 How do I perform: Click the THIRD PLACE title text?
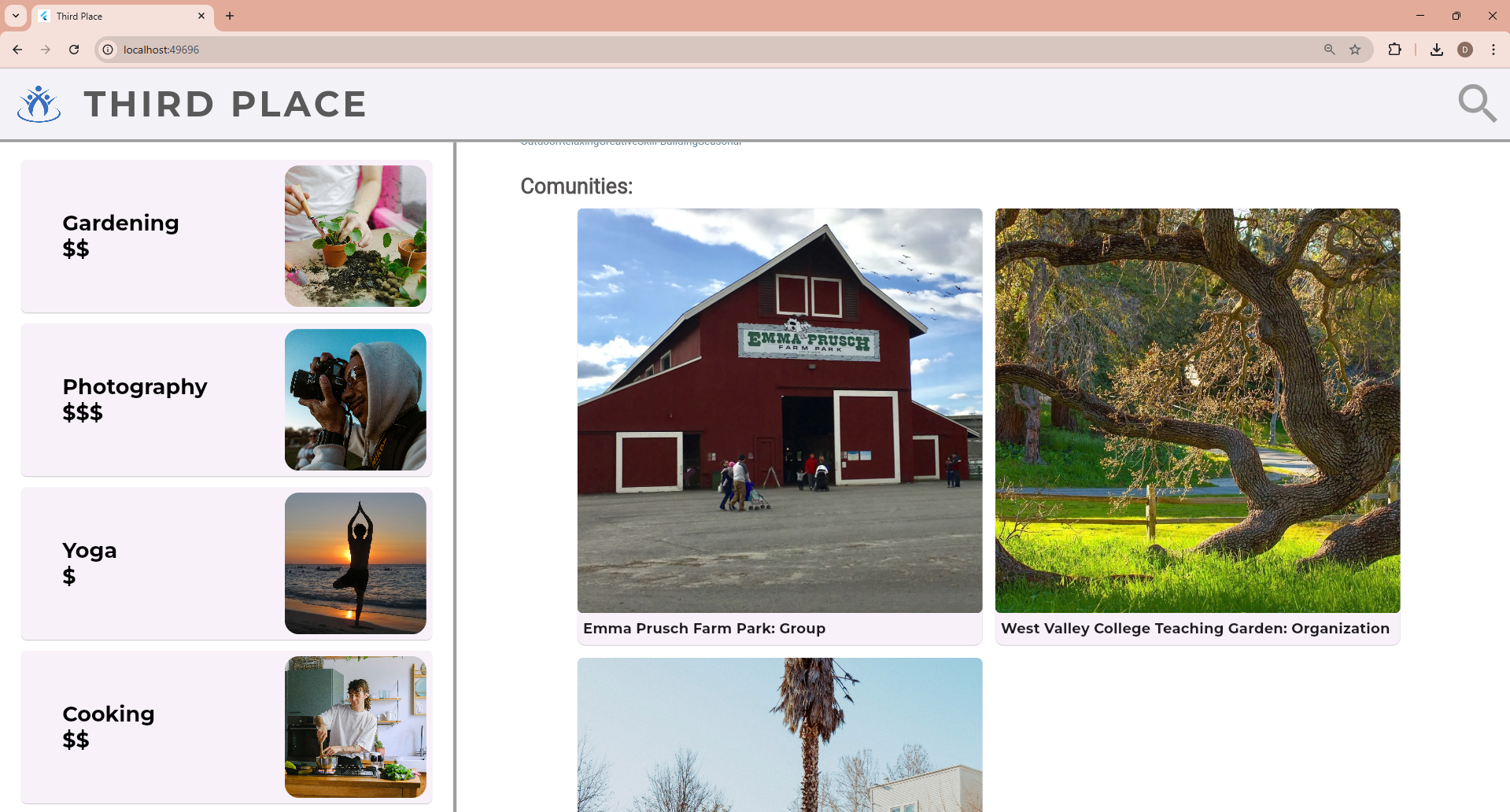pyautogui.click(x=226, y=104)
